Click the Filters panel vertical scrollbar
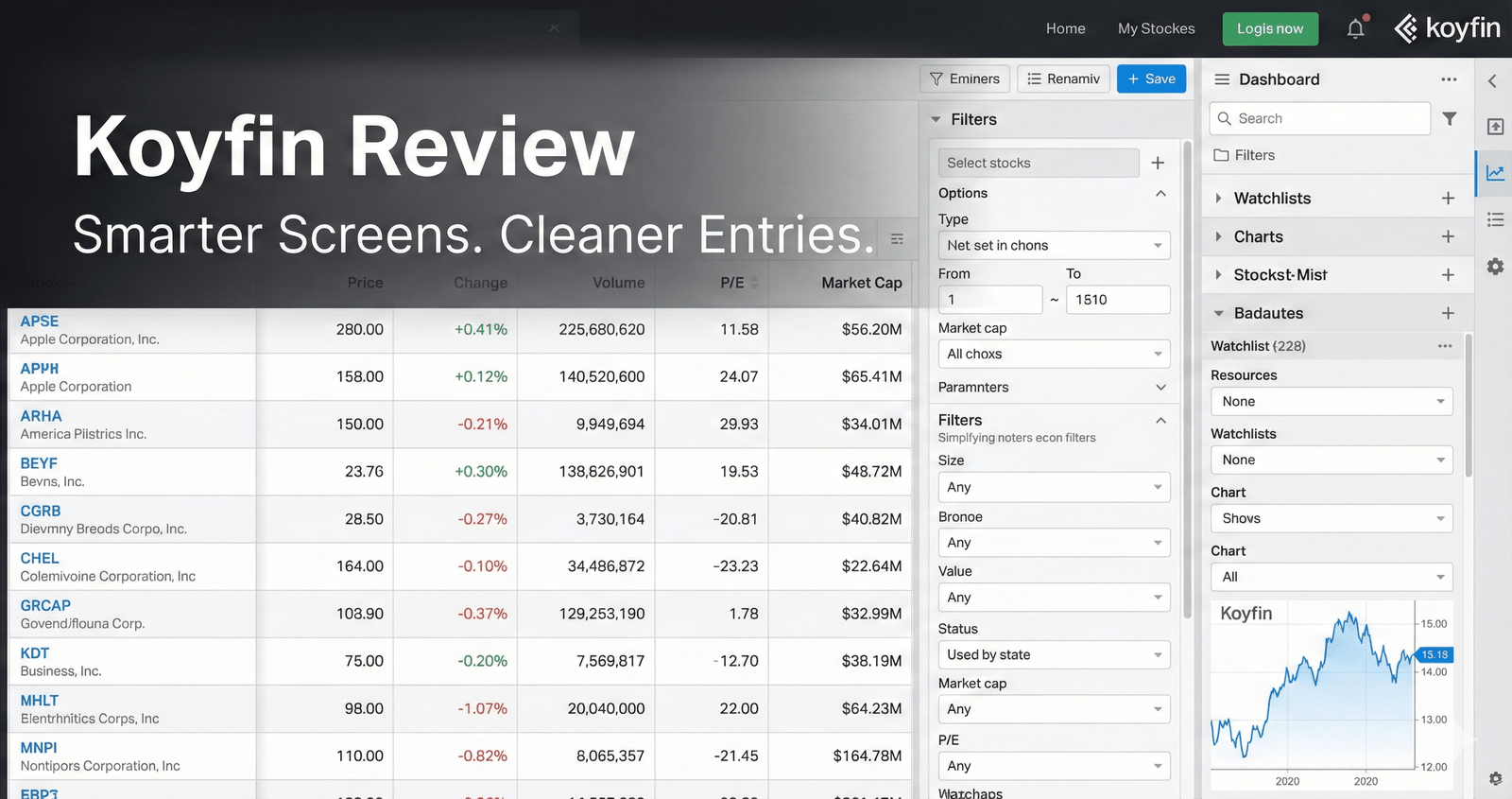1512x799 pixels. (x=1188, y=378)
